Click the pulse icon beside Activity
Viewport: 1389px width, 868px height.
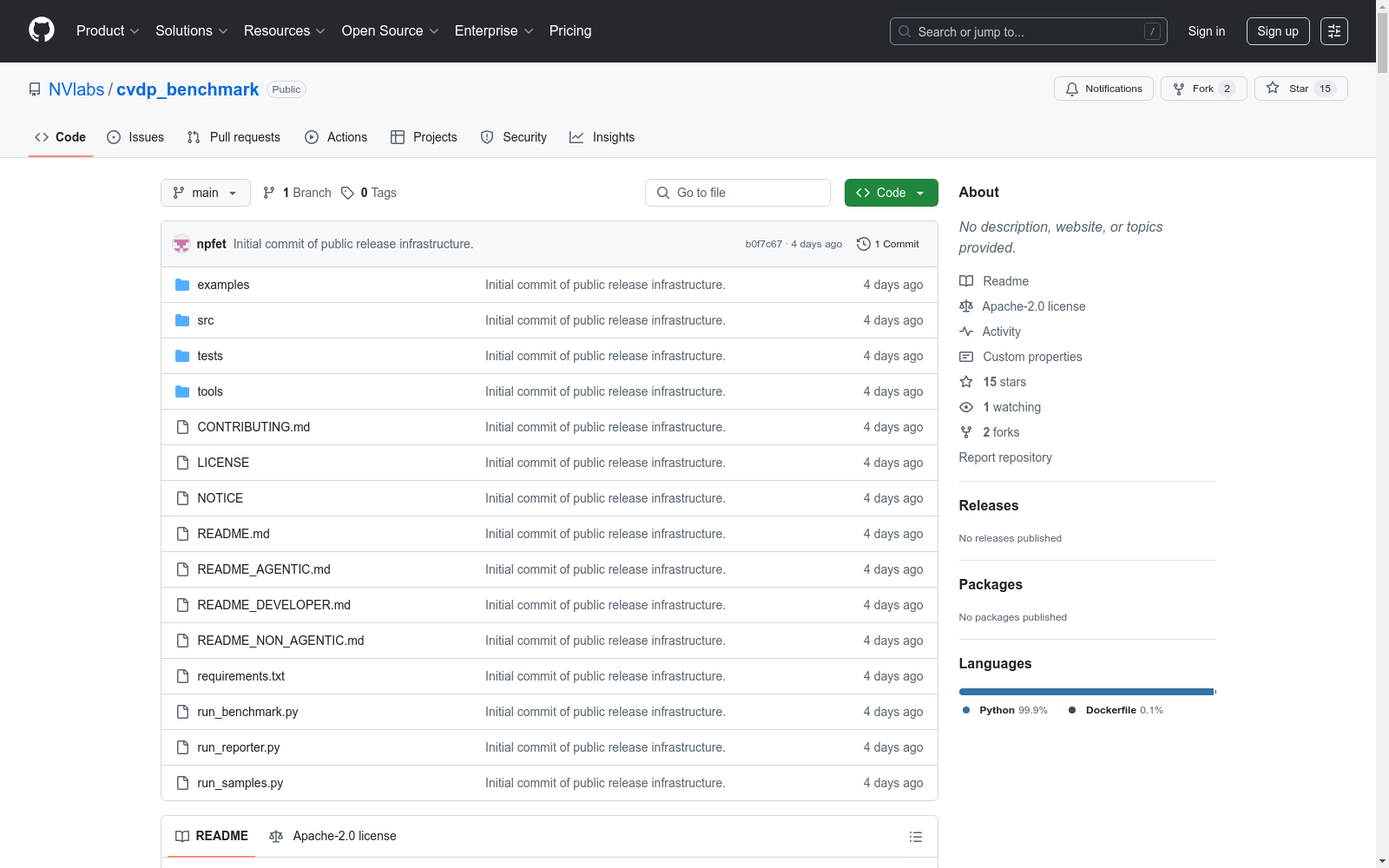[966, 332]
